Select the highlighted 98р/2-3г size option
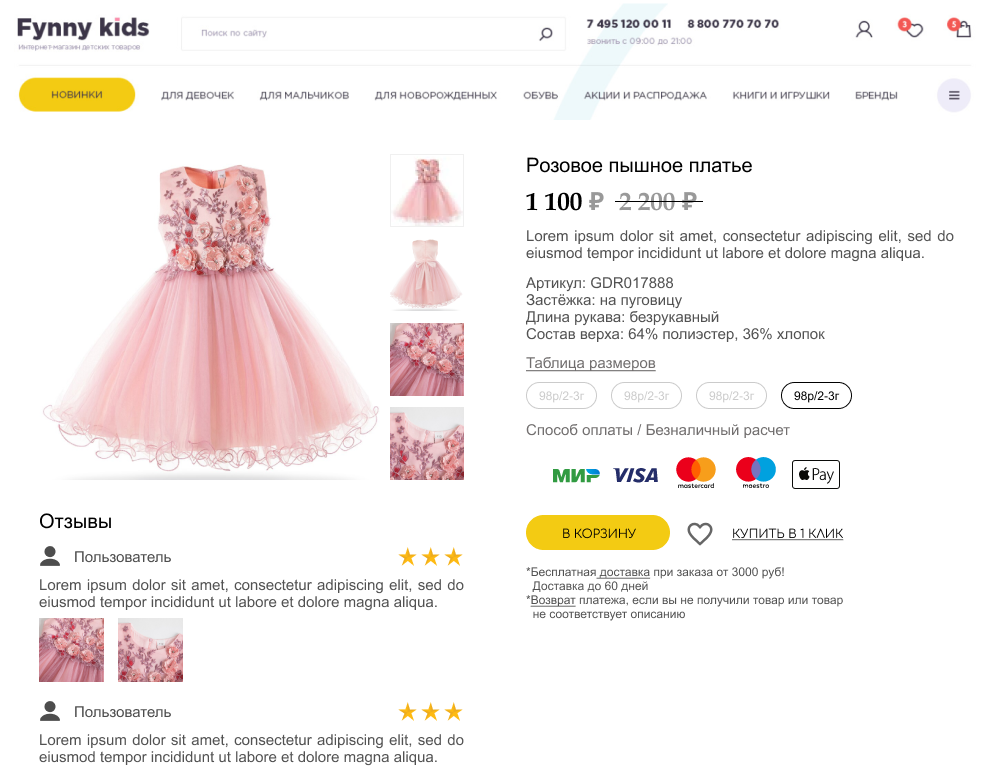The image size is (992, 781). (816, 396)
